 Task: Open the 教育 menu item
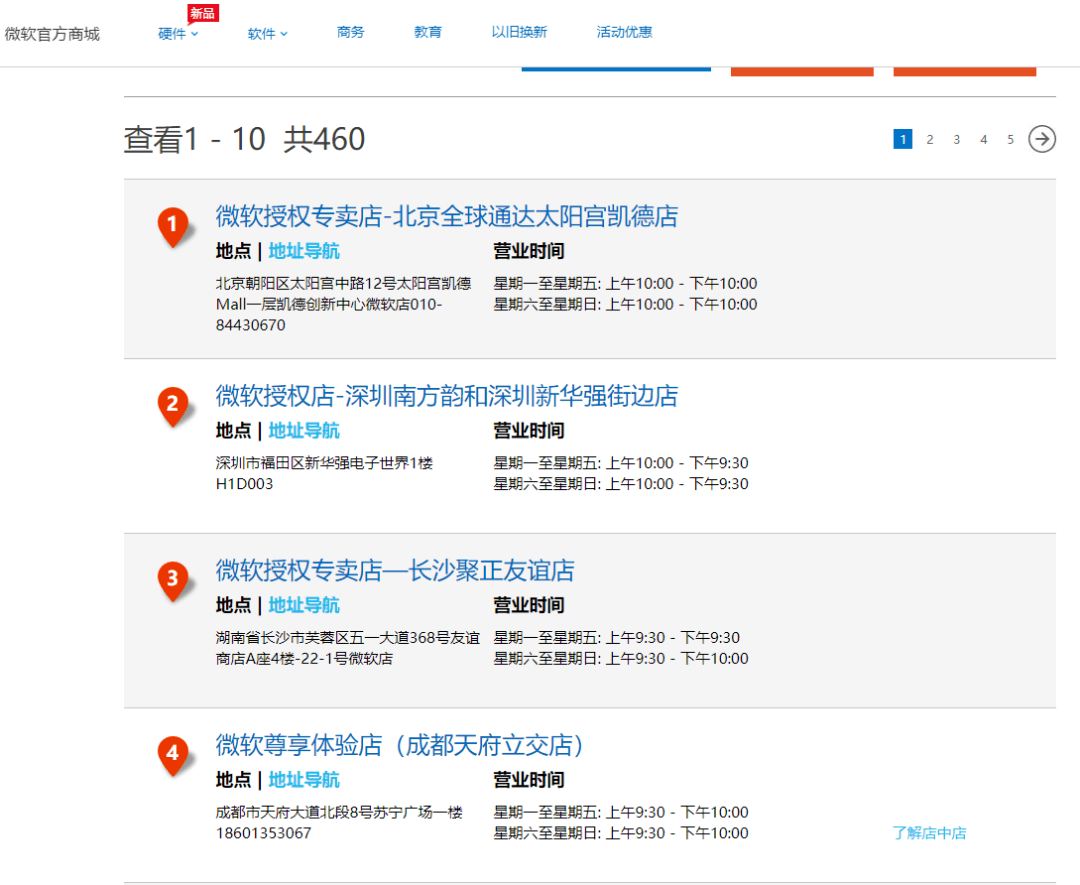tap(427, 31)
